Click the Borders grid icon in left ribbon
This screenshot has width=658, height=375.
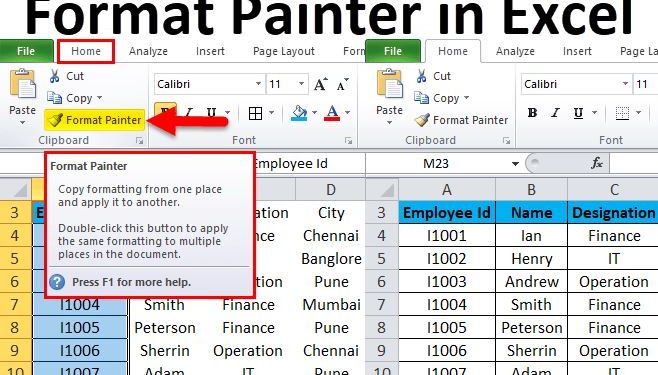[255, 113]
